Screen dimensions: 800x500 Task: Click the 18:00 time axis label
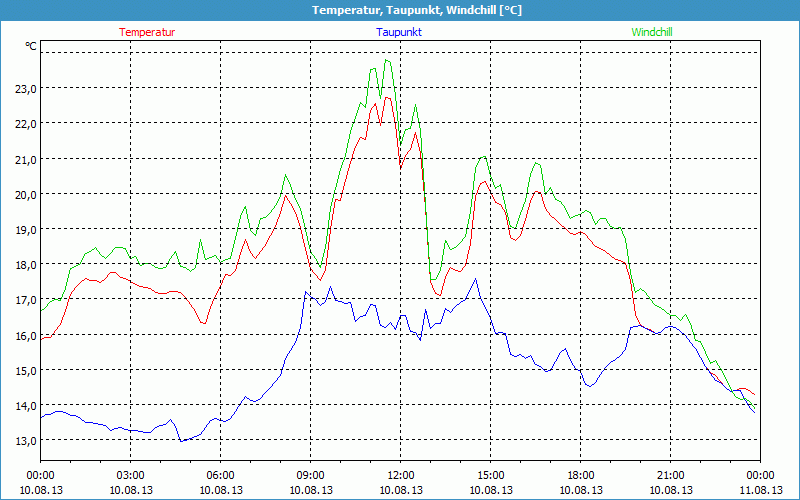581,476
